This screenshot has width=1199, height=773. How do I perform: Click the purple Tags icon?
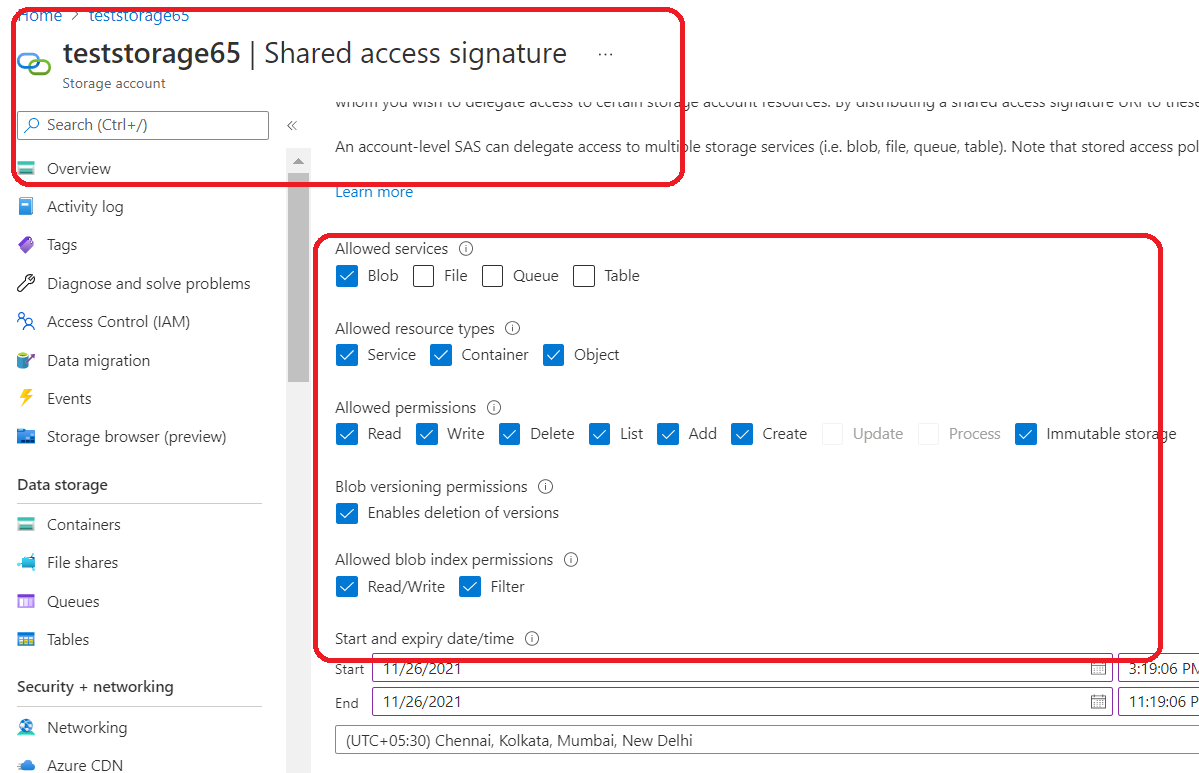[x=26, y=245]
